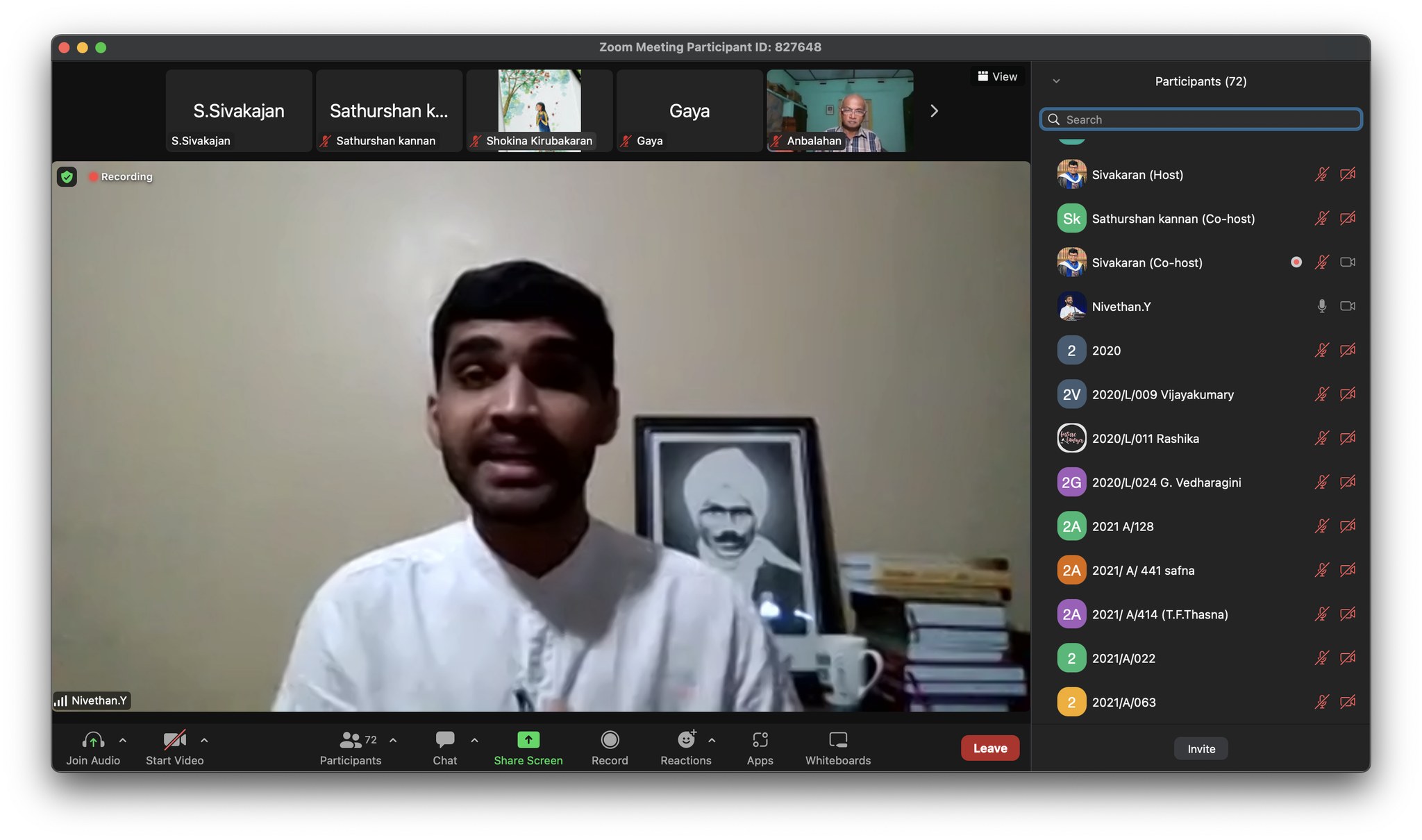Image resolution: width=1422 pixels, height=840 pixels.
Task: Open the Chat bubble icon
Action: pos(445,740)
